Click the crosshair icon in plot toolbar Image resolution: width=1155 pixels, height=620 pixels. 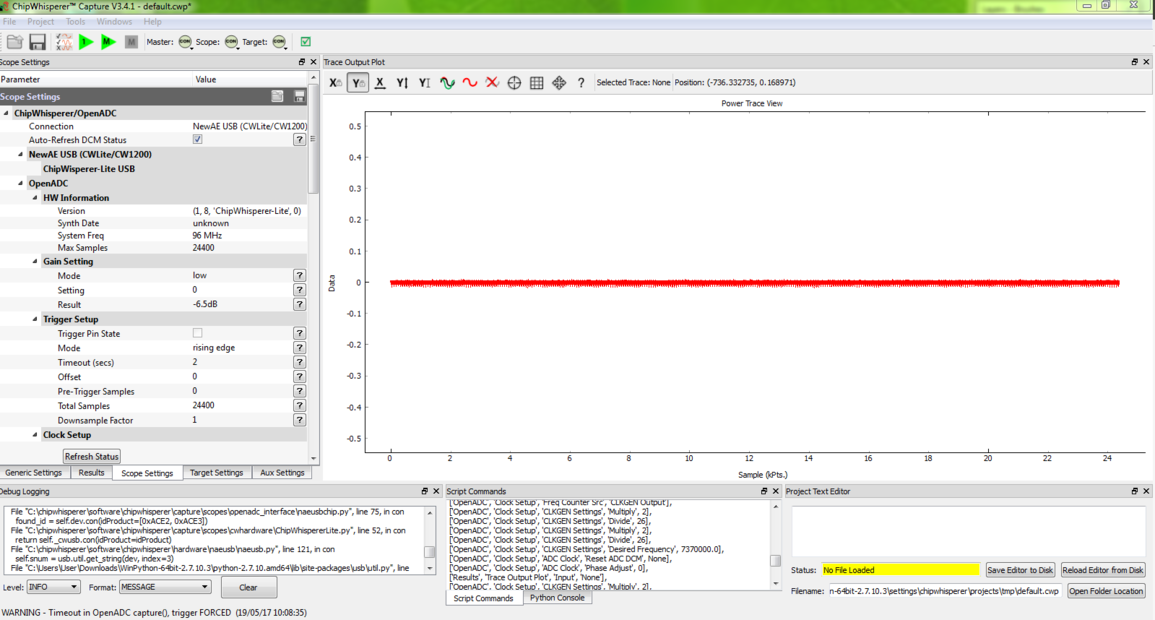pyautogui.click(x=514, y=83)
